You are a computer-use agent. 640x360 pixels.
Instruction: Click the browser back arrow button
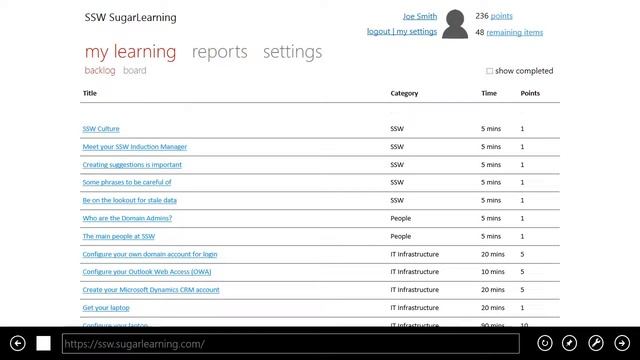pyautogui.click(x=18, y=343)
